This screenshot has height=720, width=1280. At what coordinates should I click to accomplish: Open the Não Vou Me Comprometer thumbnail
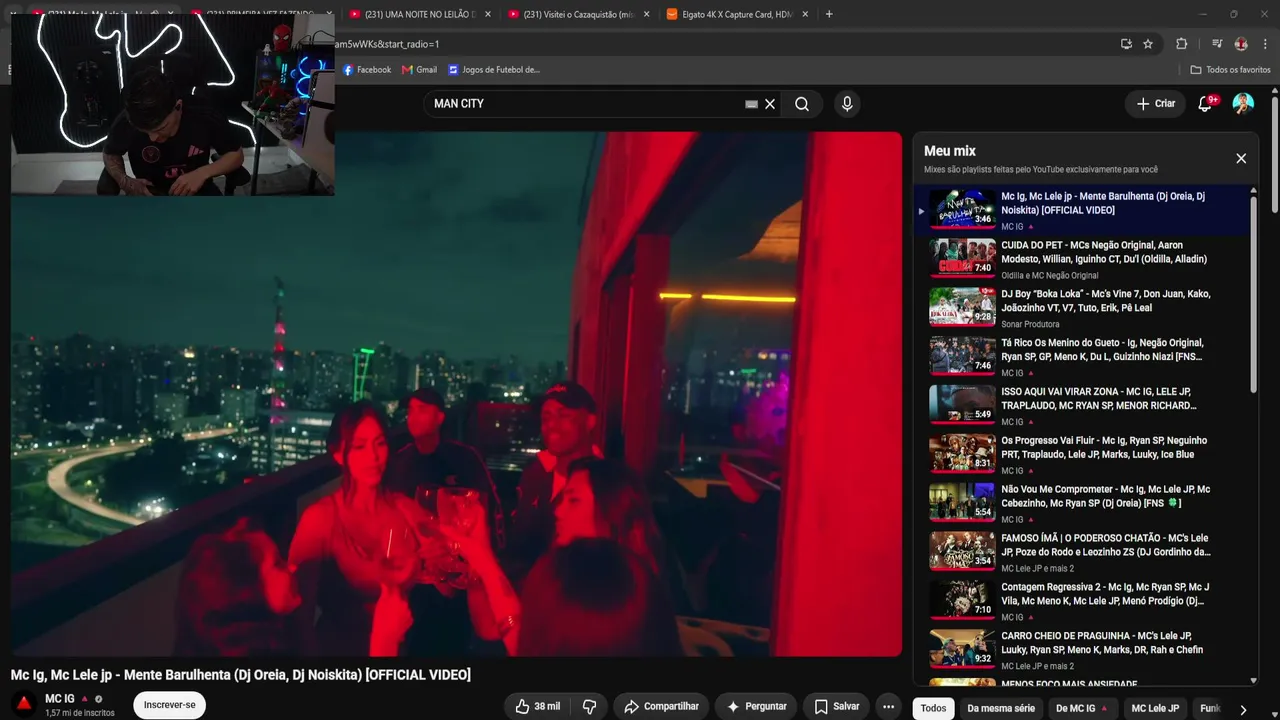coord(962,502)
